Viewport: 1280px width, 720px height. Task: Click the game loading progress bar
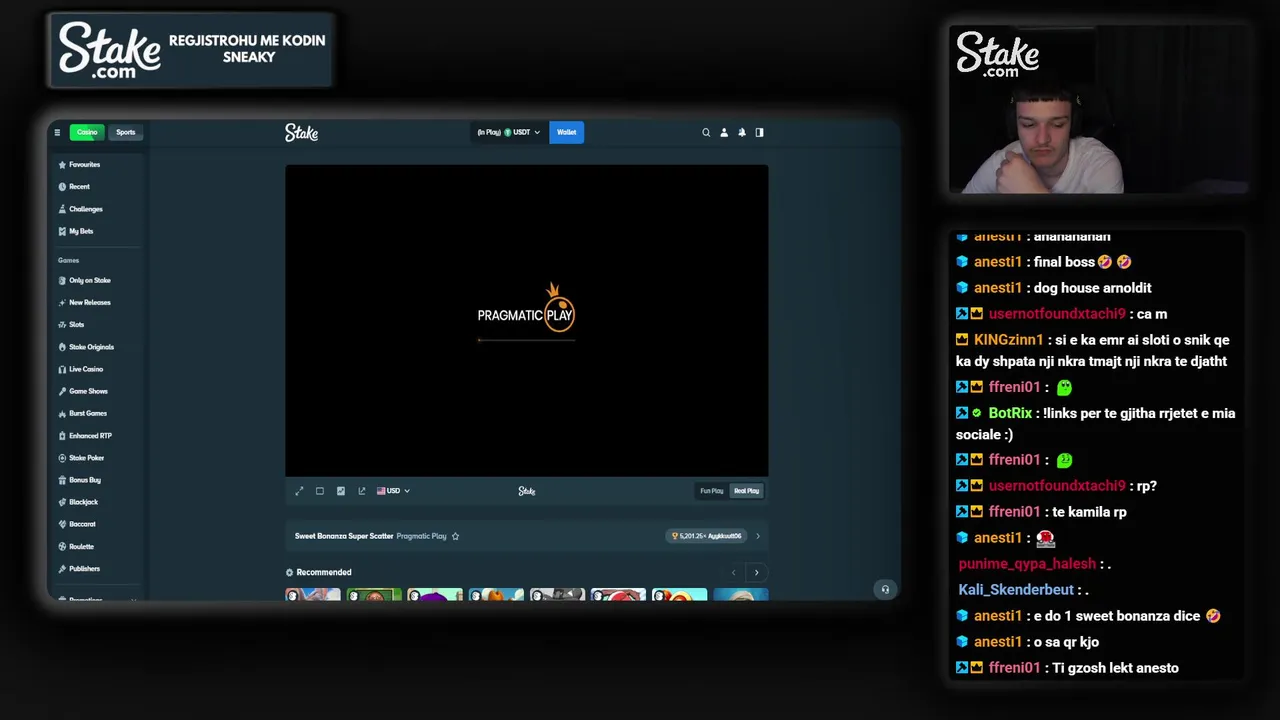point(527,340)
